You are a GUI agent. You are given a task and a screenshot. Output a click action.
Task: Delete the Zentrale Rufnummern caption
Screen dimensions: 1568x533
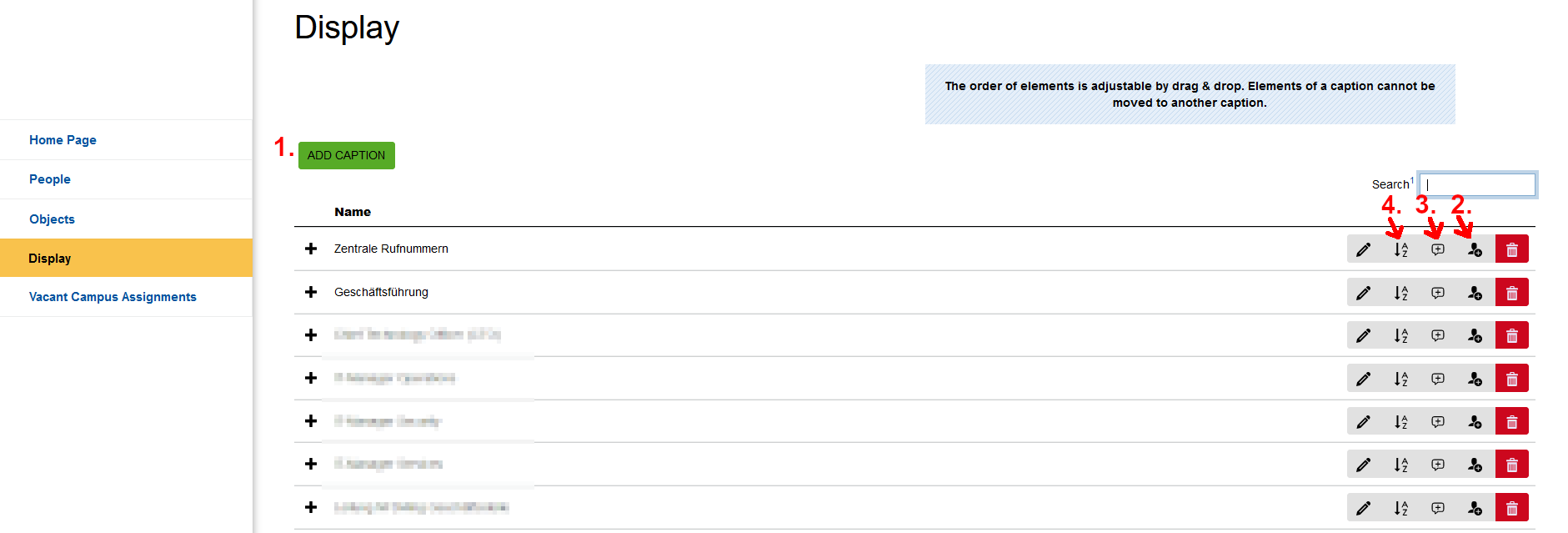1511,249
